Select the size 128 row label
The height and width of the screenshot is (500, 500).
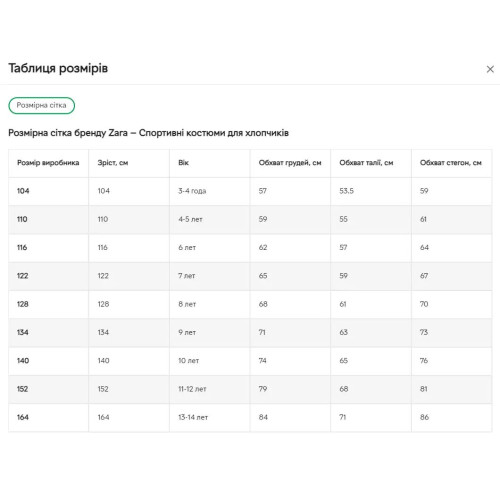(x=23, y=304)
